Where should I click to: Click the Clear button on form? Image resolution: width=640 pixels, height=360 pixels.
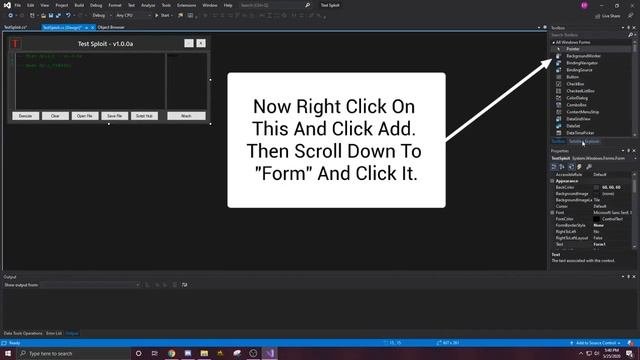tap(55, 116)
